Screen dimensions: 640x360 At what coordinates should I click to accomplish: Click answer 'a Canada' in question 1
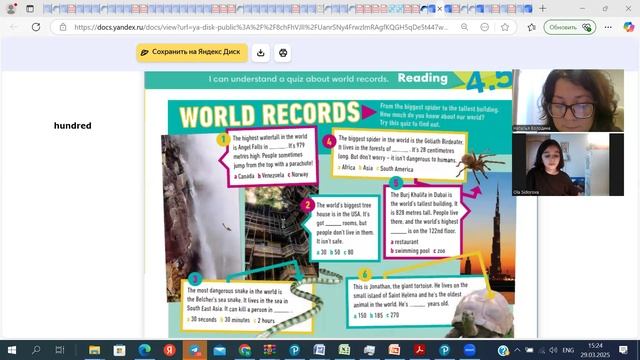[244, 176]
